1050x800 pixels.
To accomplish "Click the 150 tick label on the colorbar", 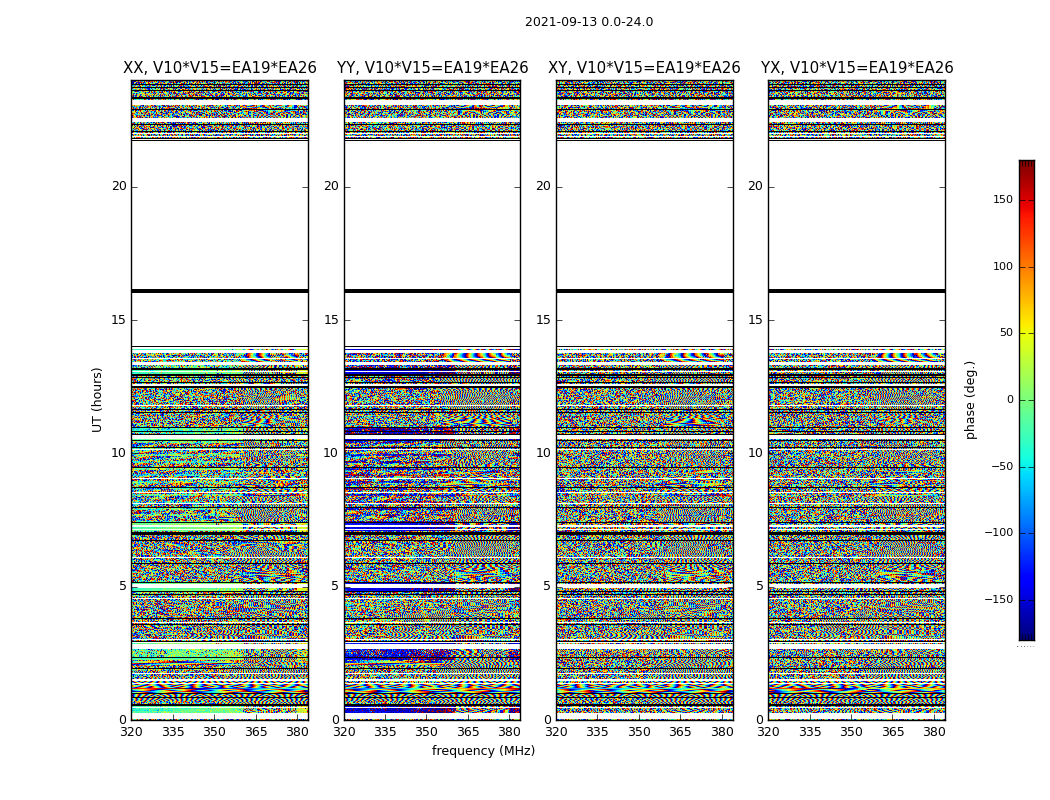I will pos(1003,199).
